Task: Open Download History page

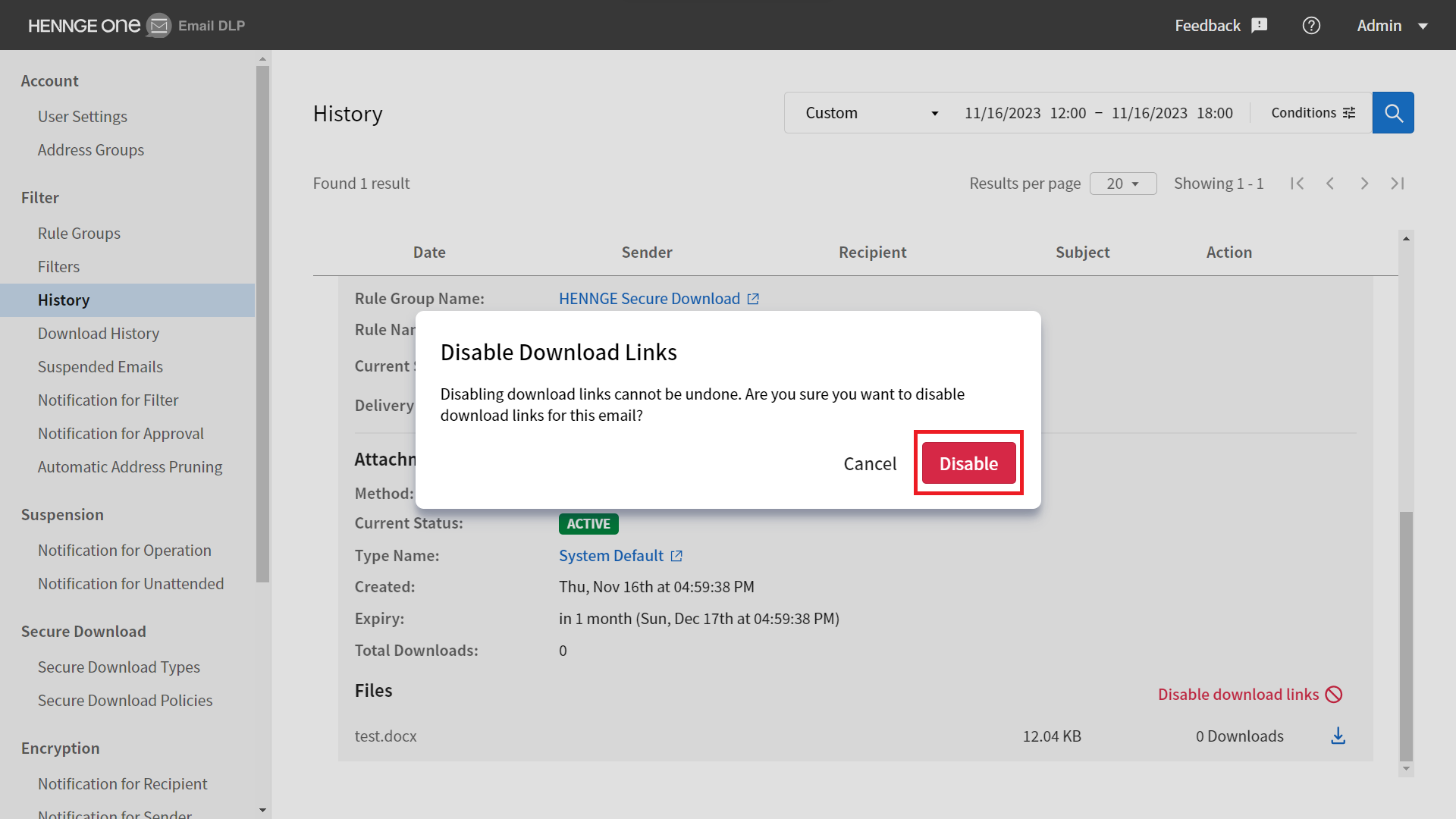Action: pyautogui.click(x=99, y=334)
